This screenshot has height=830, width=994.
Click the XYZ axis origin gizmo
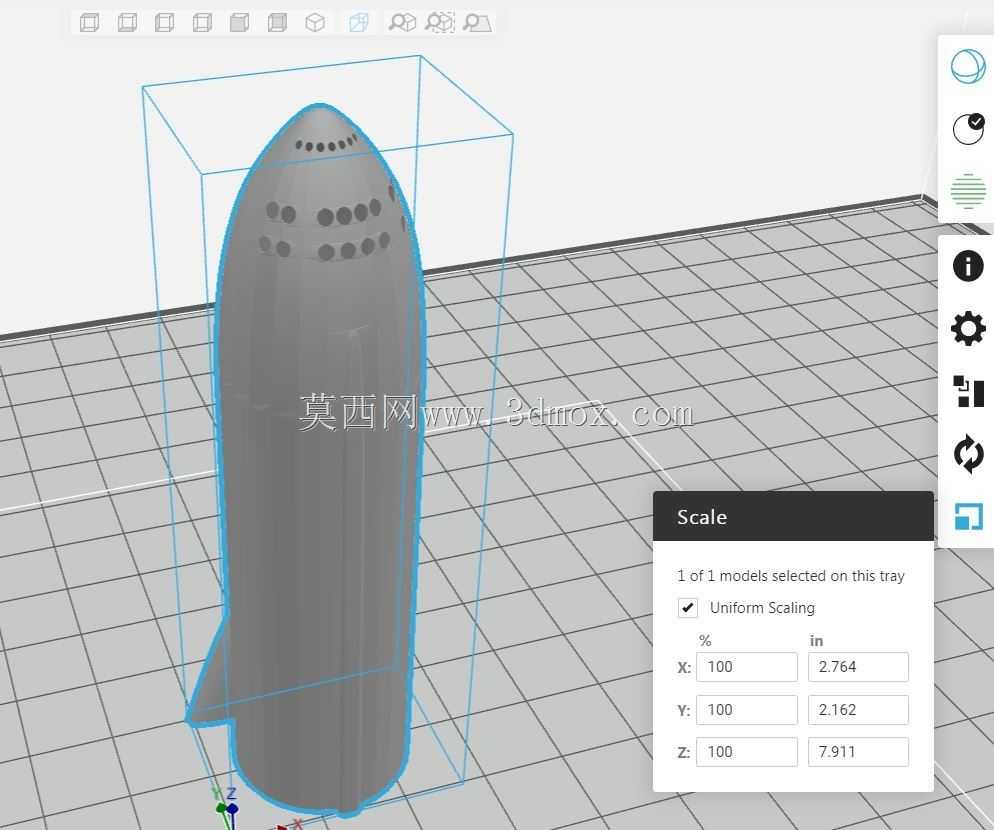(231, 809)
